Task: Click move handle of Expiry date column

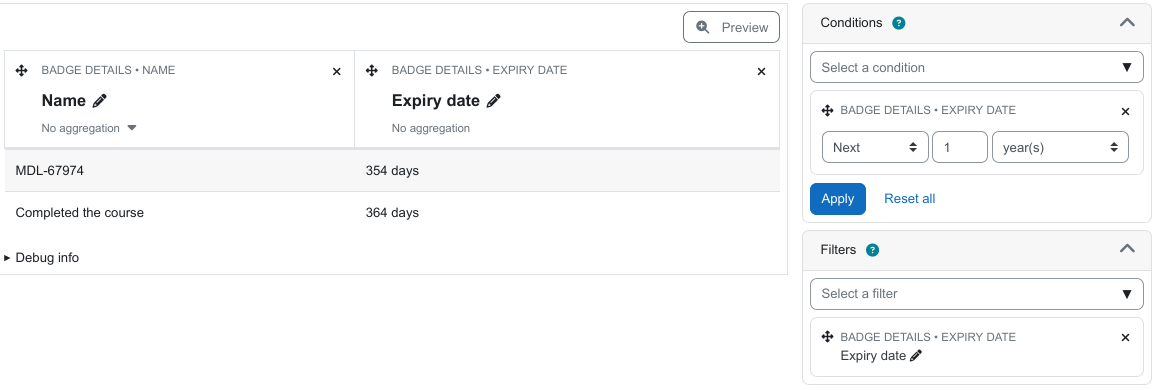Action: click(x=372, y=71)
